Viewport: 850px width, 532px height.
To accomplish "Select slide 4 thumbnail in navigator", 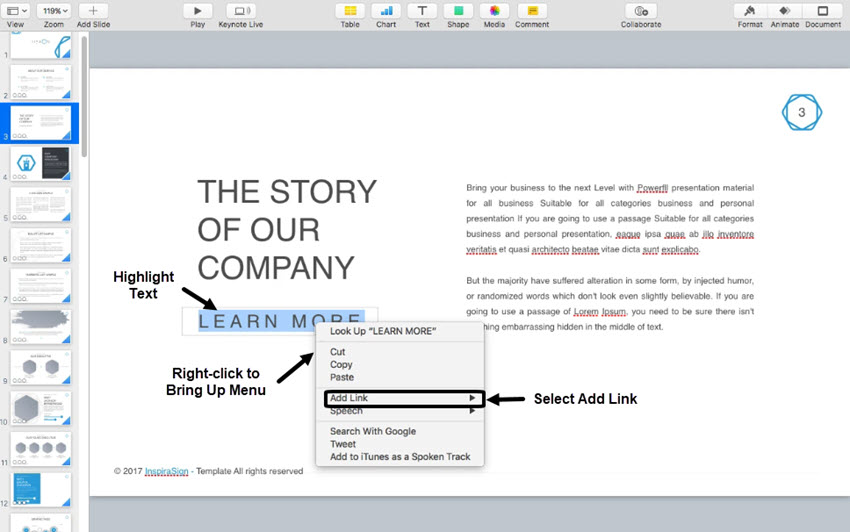I will click(x=41, y=164).
